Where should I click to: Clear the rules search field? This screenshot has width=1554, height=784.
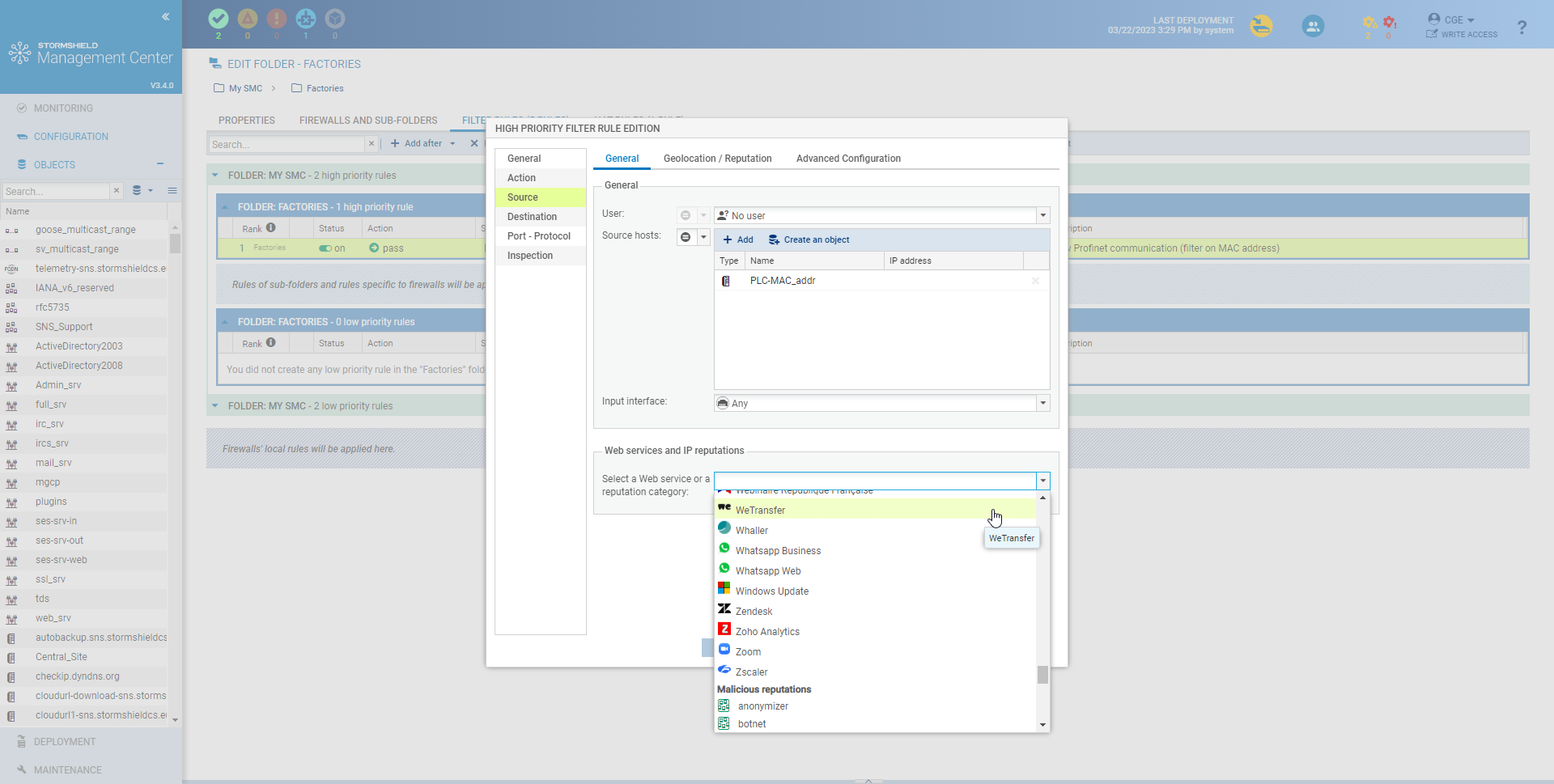click(x=372, y=144)
